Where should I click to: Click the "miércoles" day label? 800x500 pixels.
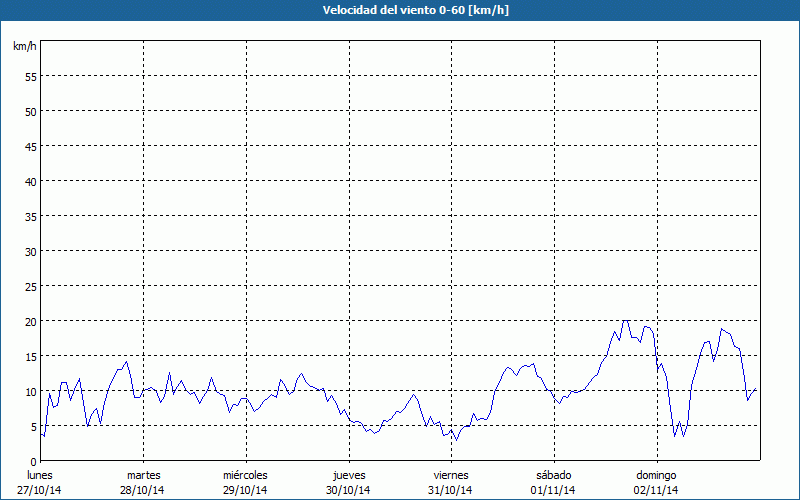[x=245, y=475]
